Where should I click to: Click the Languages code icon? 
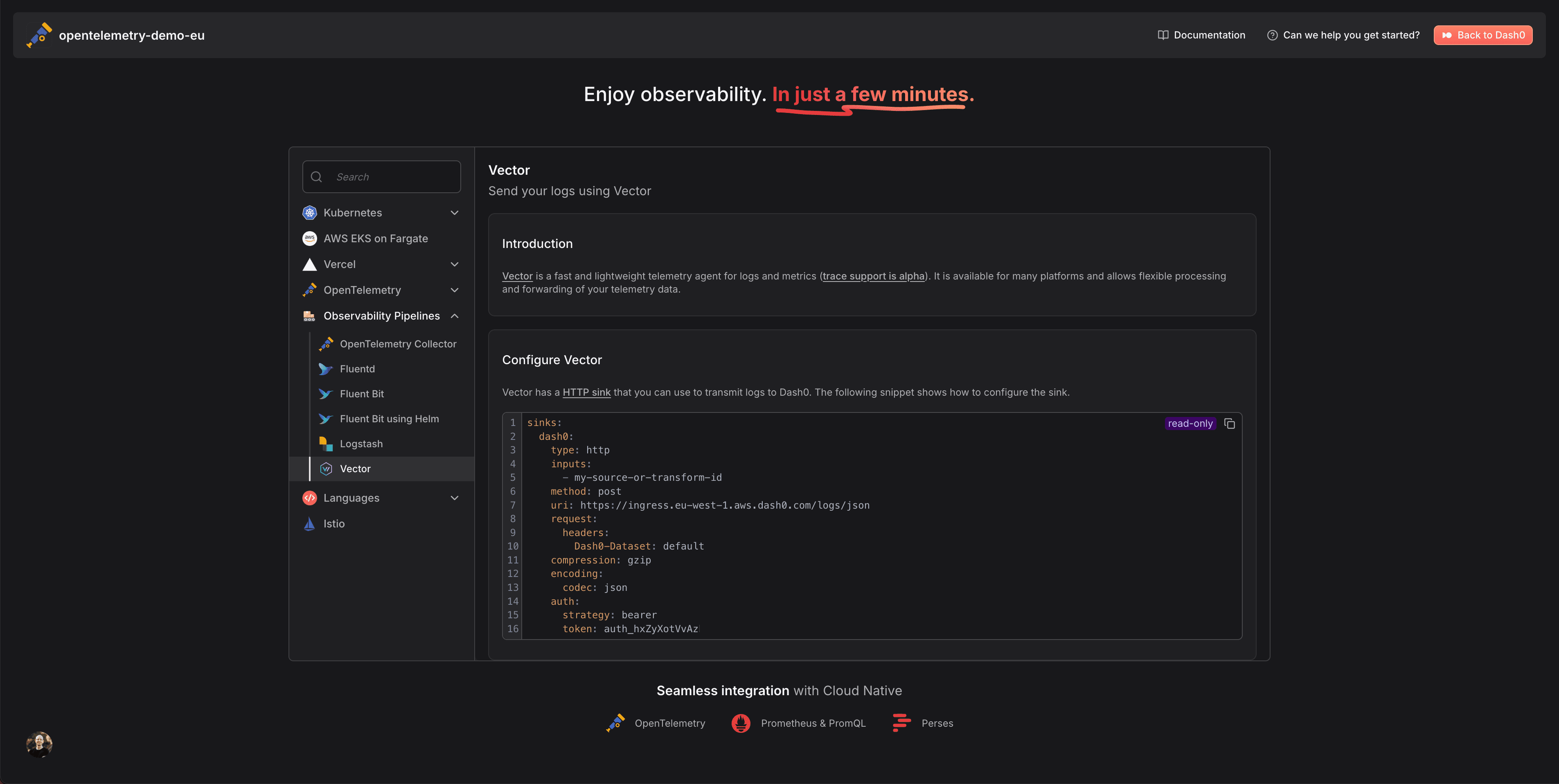pyautogui.click(x=309, y=498)
